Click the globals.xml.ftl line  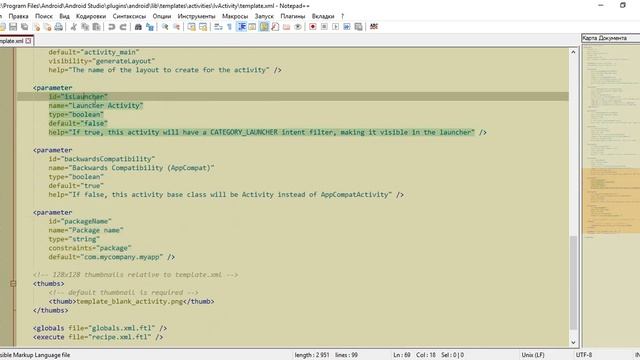tap(100, 328)
